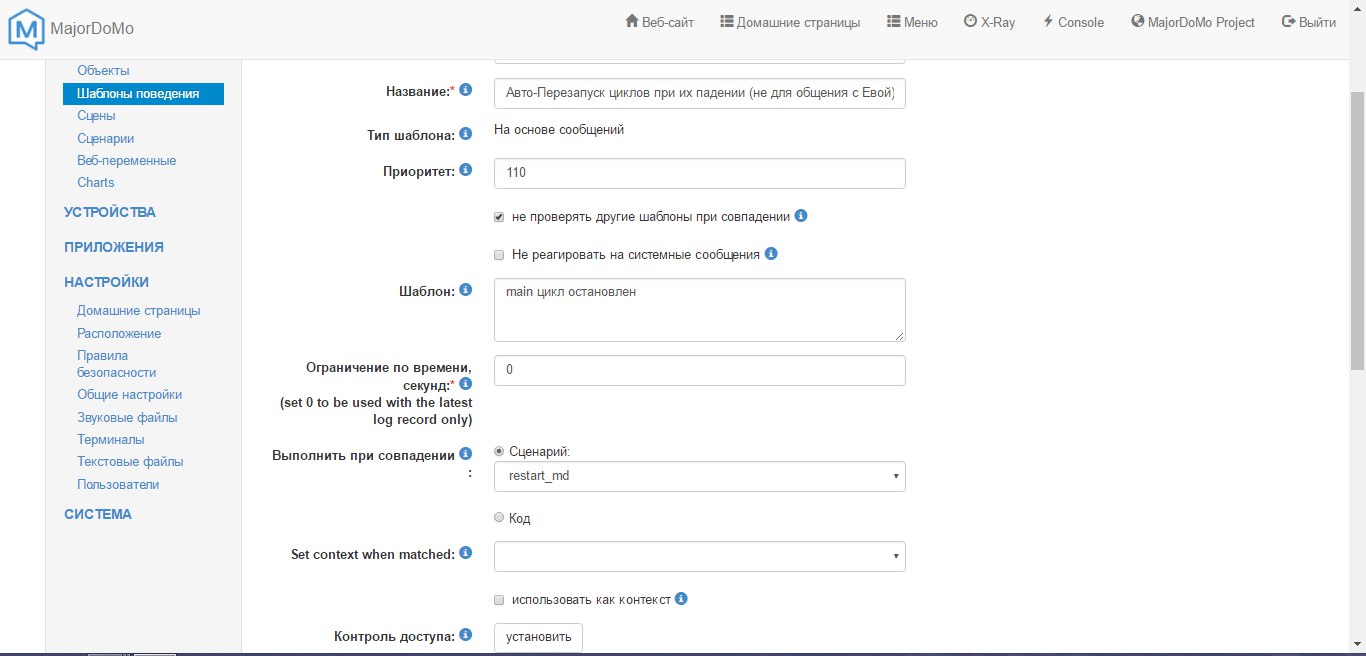Click info icon beside Шаблон label
1366x656 pixels.
[x=465, y=290]
